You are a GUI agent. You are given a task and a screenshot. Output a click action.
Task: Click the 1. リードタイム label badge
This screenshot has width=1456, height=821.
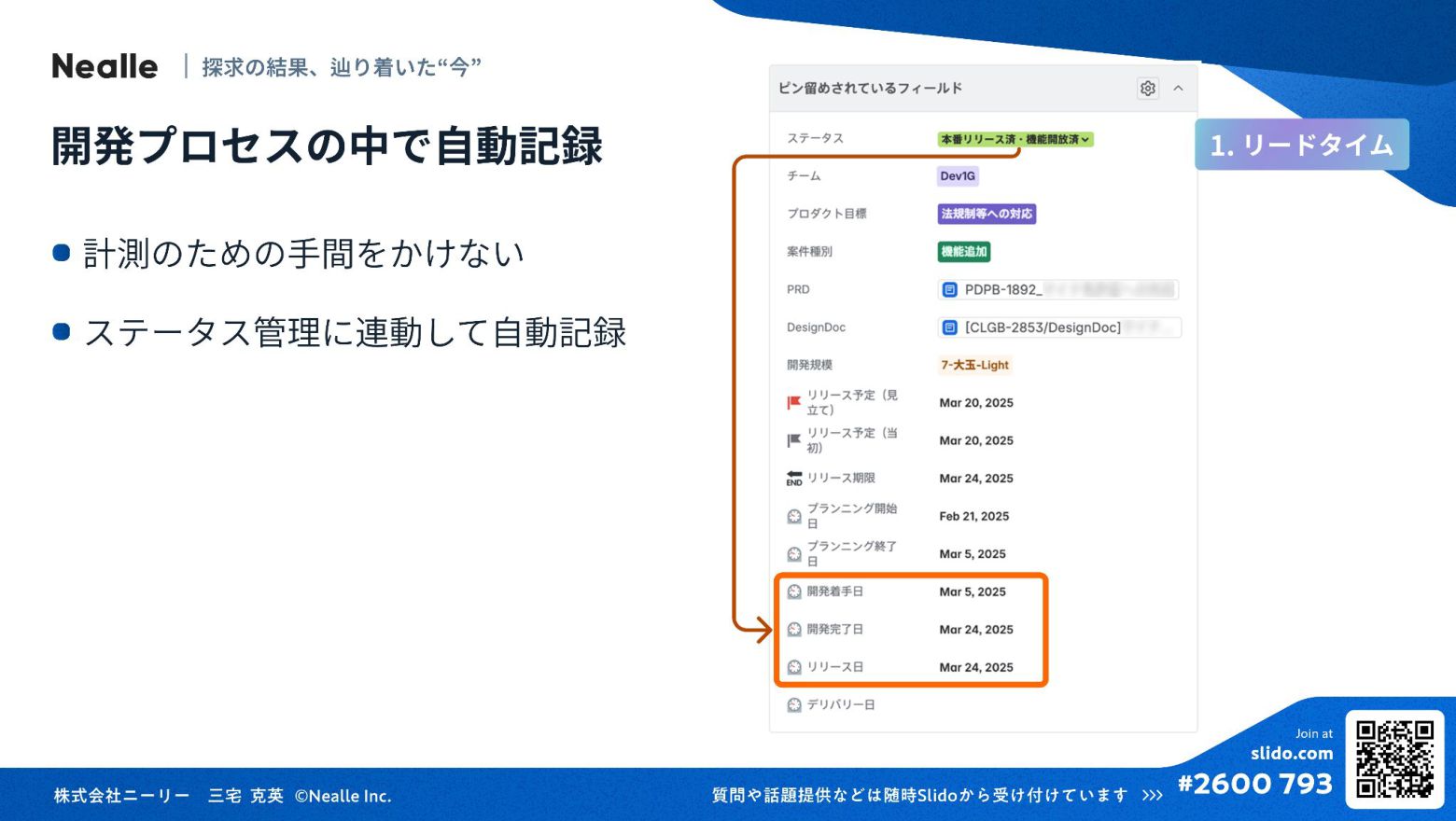point(1301,145)
